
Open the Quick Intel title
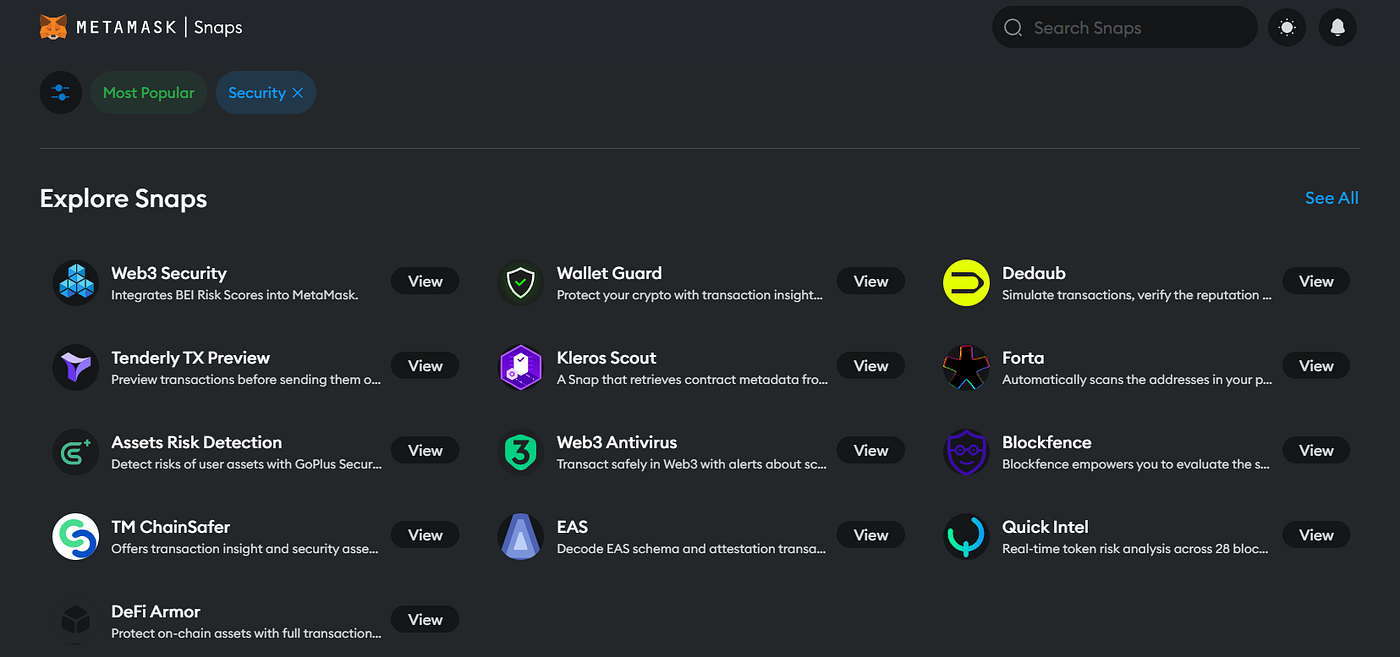[1045, 527]
